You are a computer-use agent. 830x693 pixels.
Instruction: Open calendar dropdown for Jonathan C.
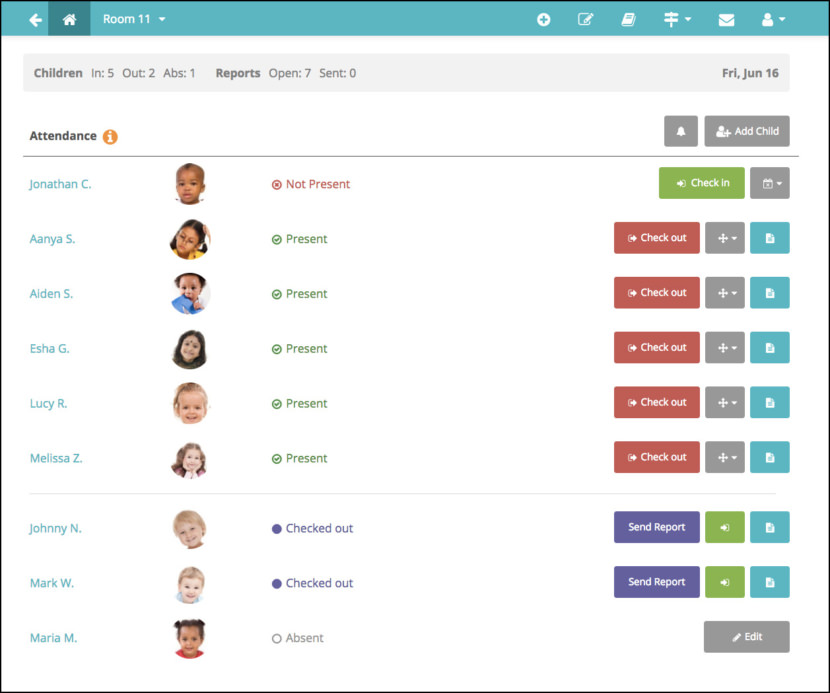click(770, 183)
